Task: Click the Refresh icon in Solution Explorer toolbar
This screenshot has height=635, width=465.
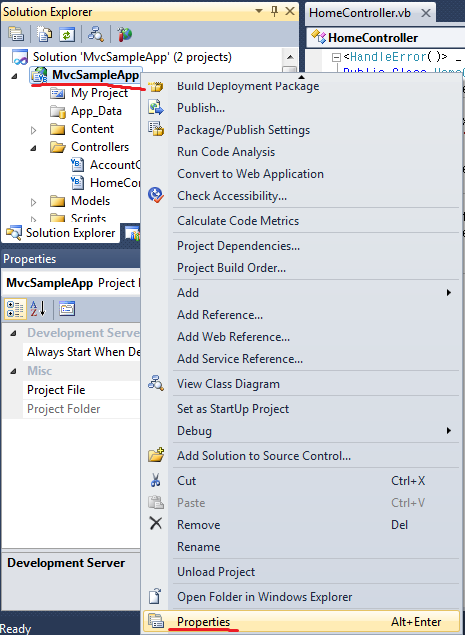Action: click(x=67, y=34)
